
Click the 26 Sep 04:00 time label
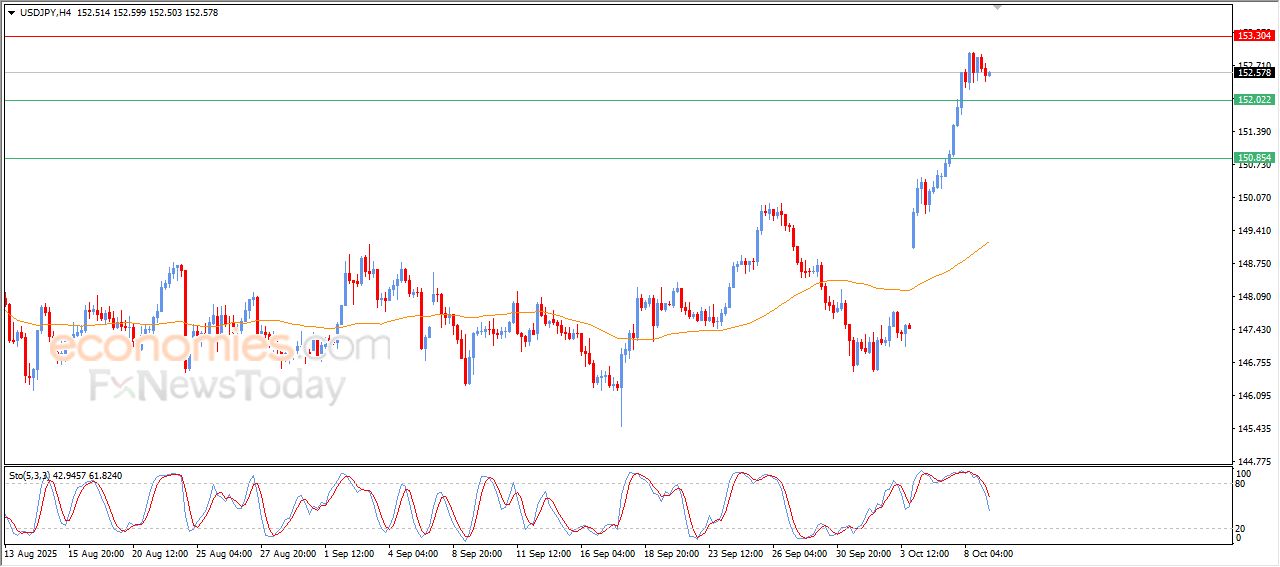tap(799, 553)
